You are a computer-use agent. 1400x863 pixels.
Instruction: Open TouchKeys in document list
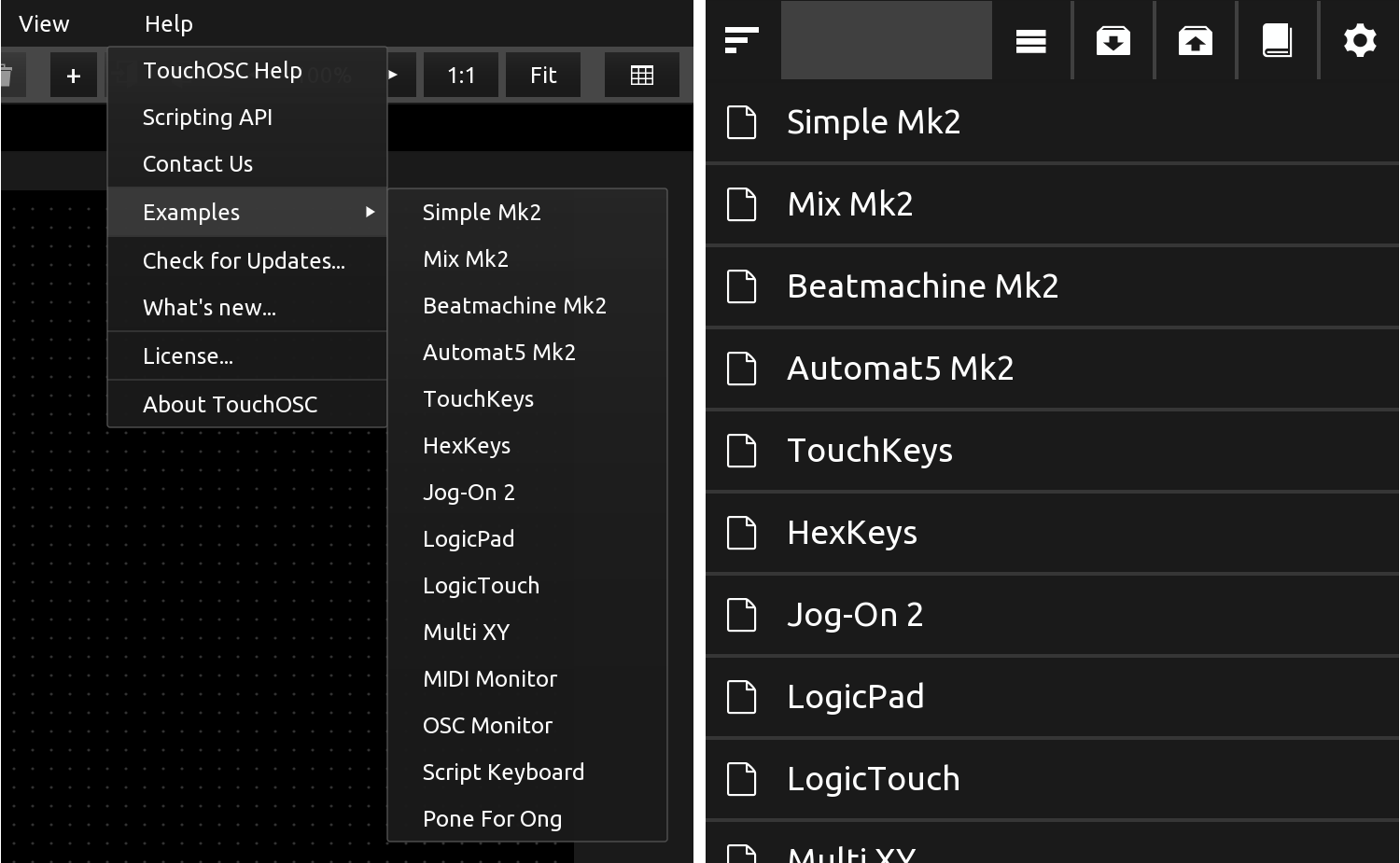tap(1052, 451)
